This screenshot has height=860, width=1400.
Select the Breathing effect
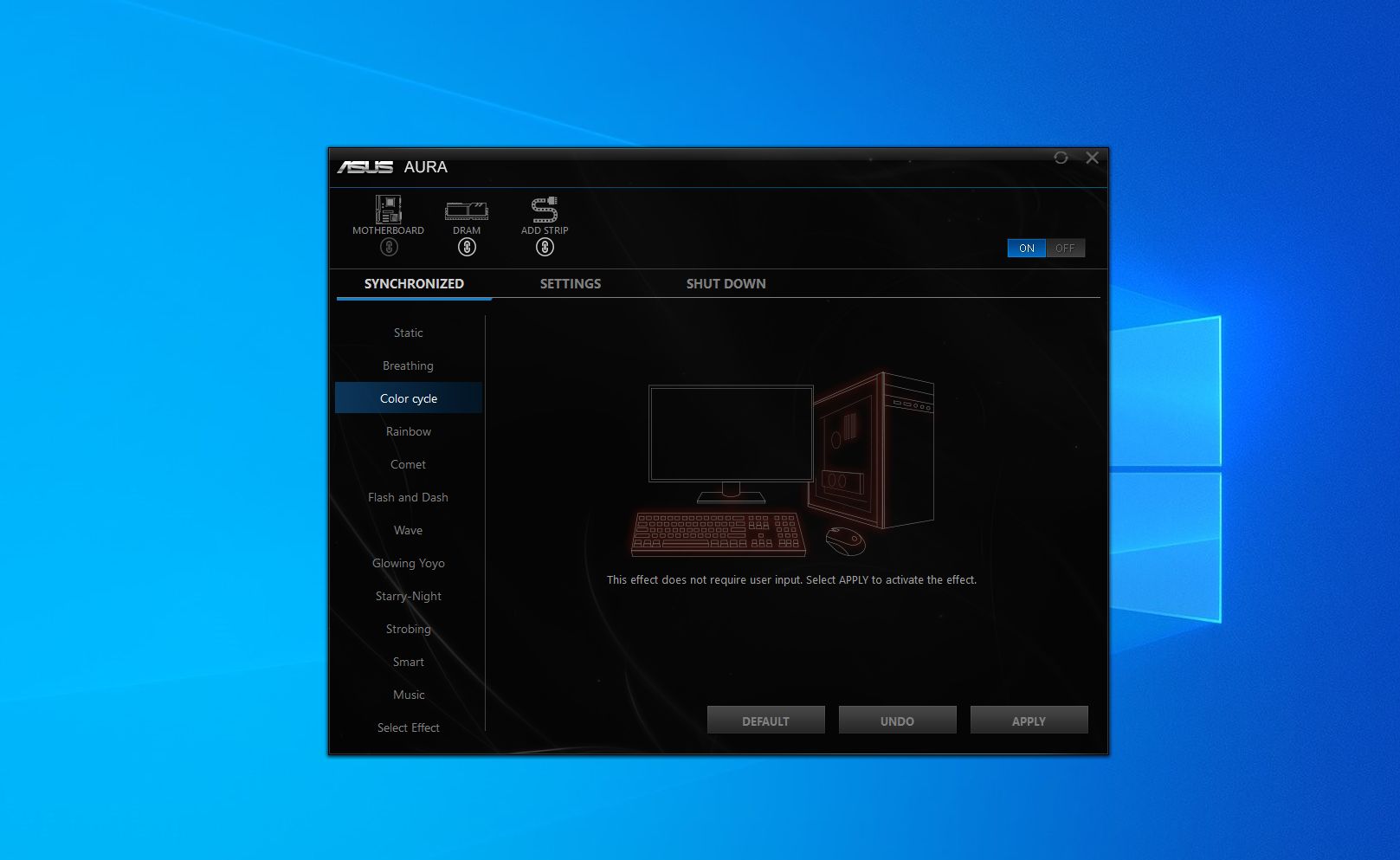click(x=409, y=365)
